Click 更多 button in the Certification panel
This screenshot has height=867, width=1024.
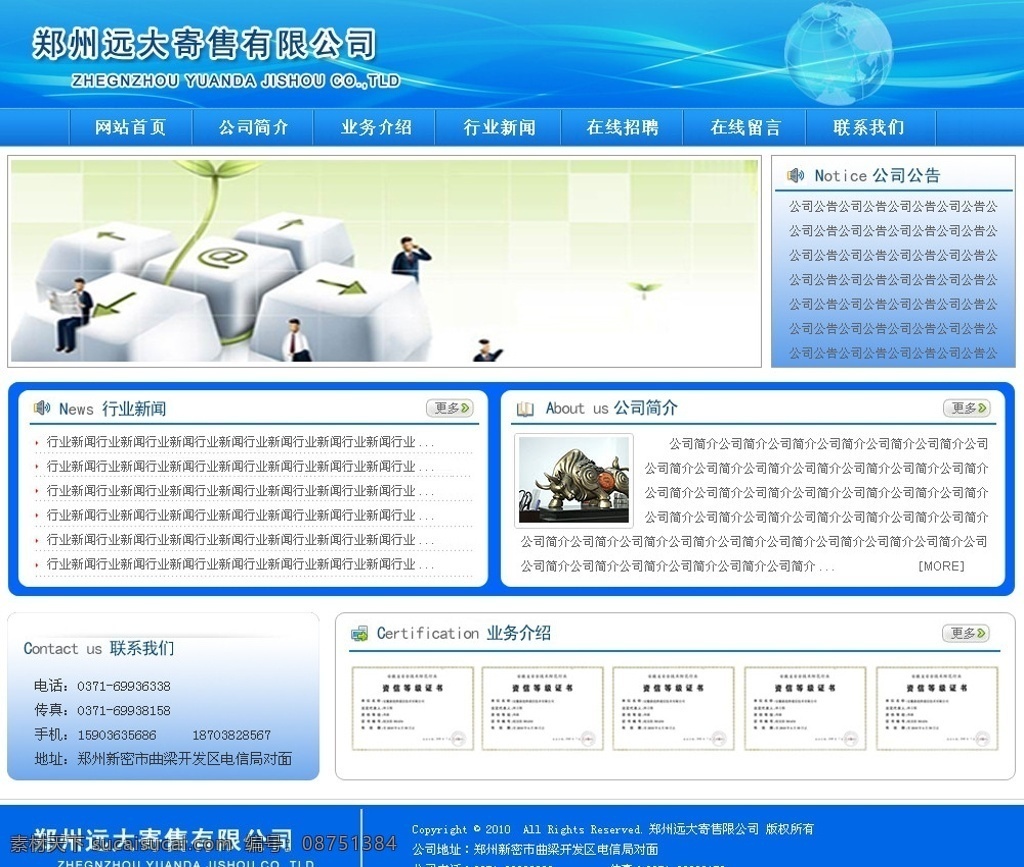click(x=965, y=633)
